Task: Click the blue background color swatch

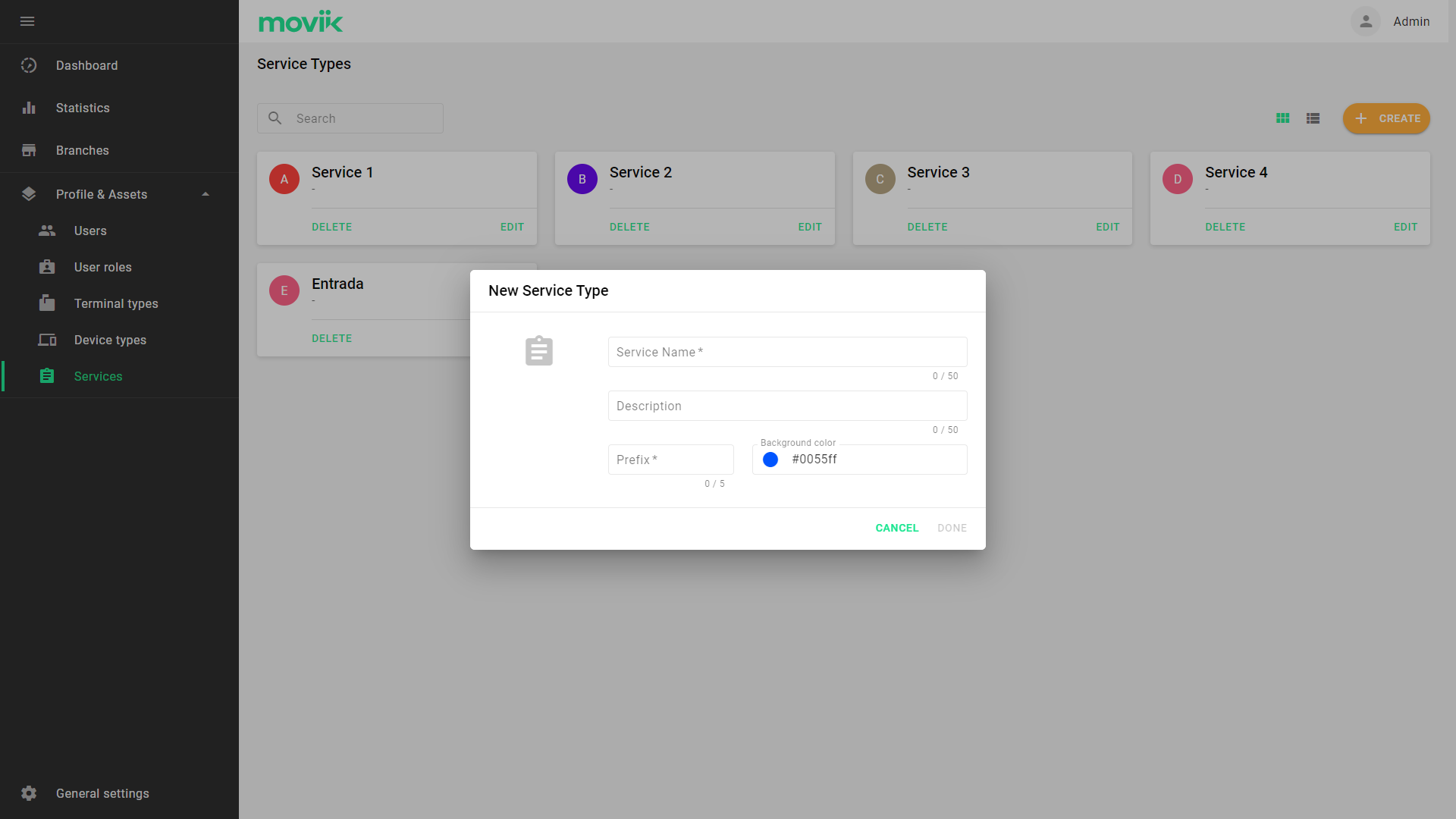Action: tap(770, 460)
